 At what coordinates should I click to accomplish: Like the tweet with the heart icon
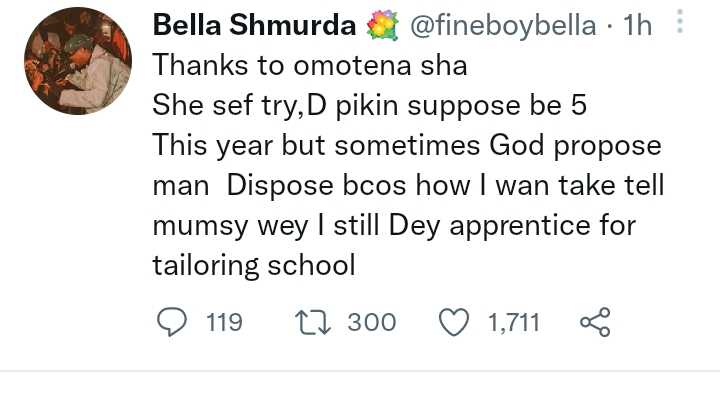pyautogui.click(x=455, y=322)
